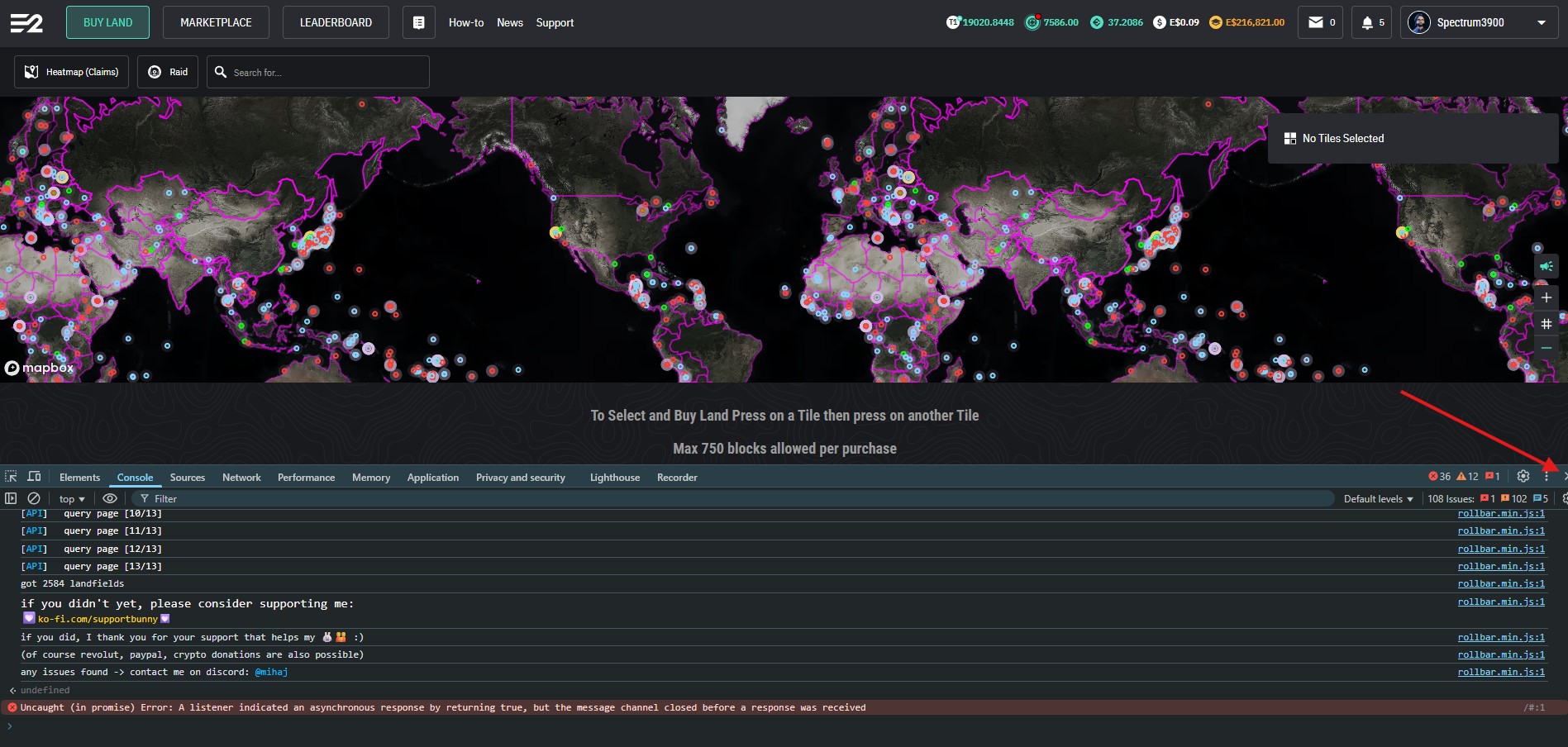Viewport: 1568px width, 747px height.
Task: Zoom in on the map with plus button
Action: (x=1546, y=297)
